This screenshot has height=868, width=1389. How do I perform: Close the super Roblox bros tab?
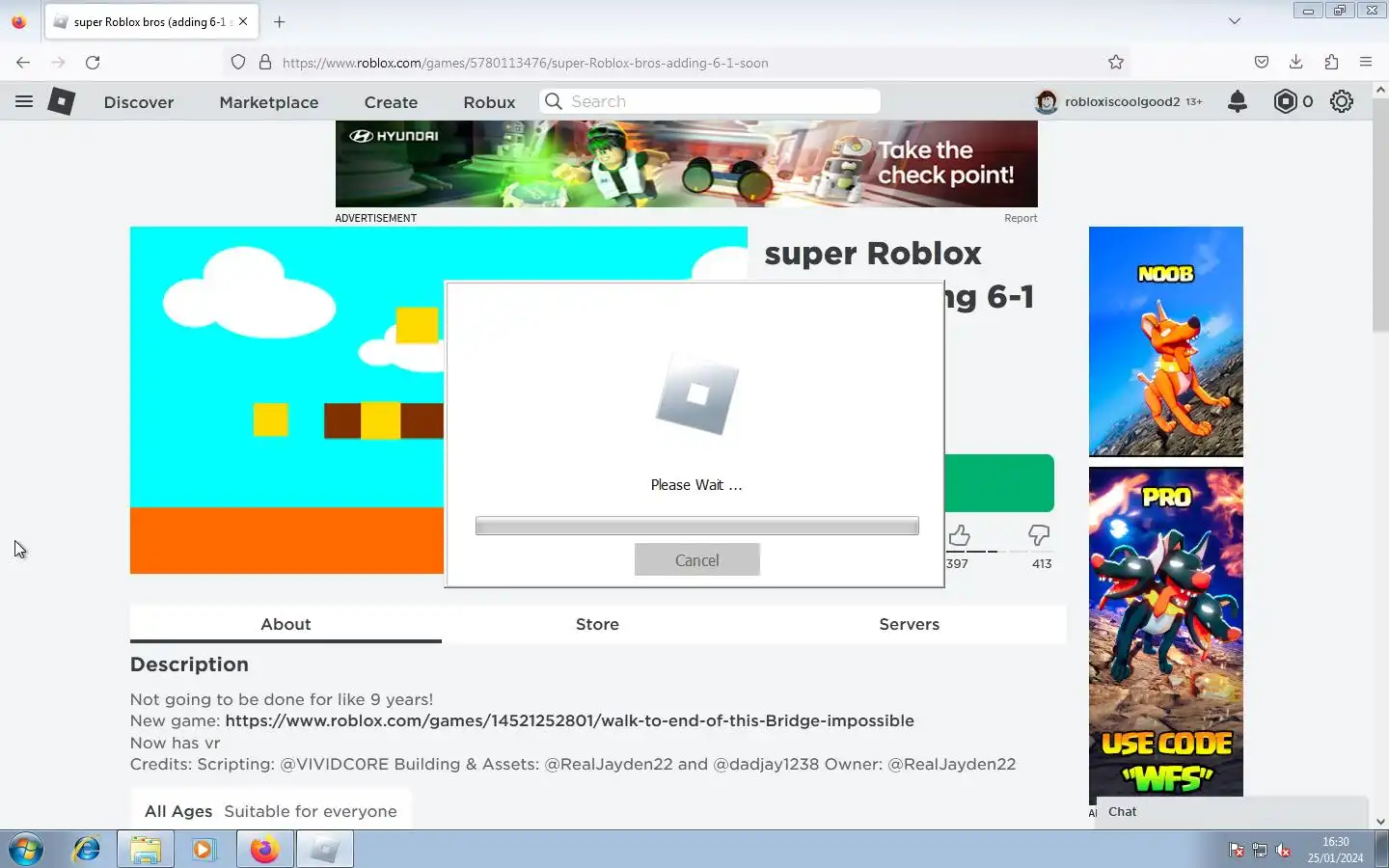pos(243,21)
